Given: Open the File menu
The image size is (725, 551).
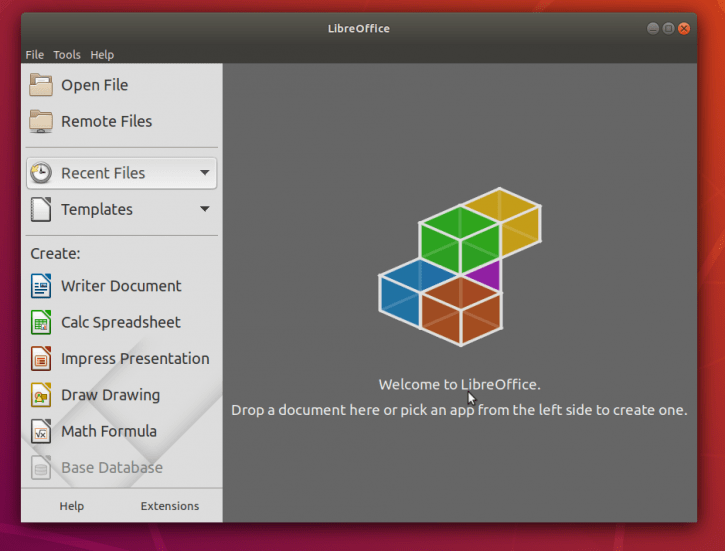Looking at the screenshot, I should 35,55.
